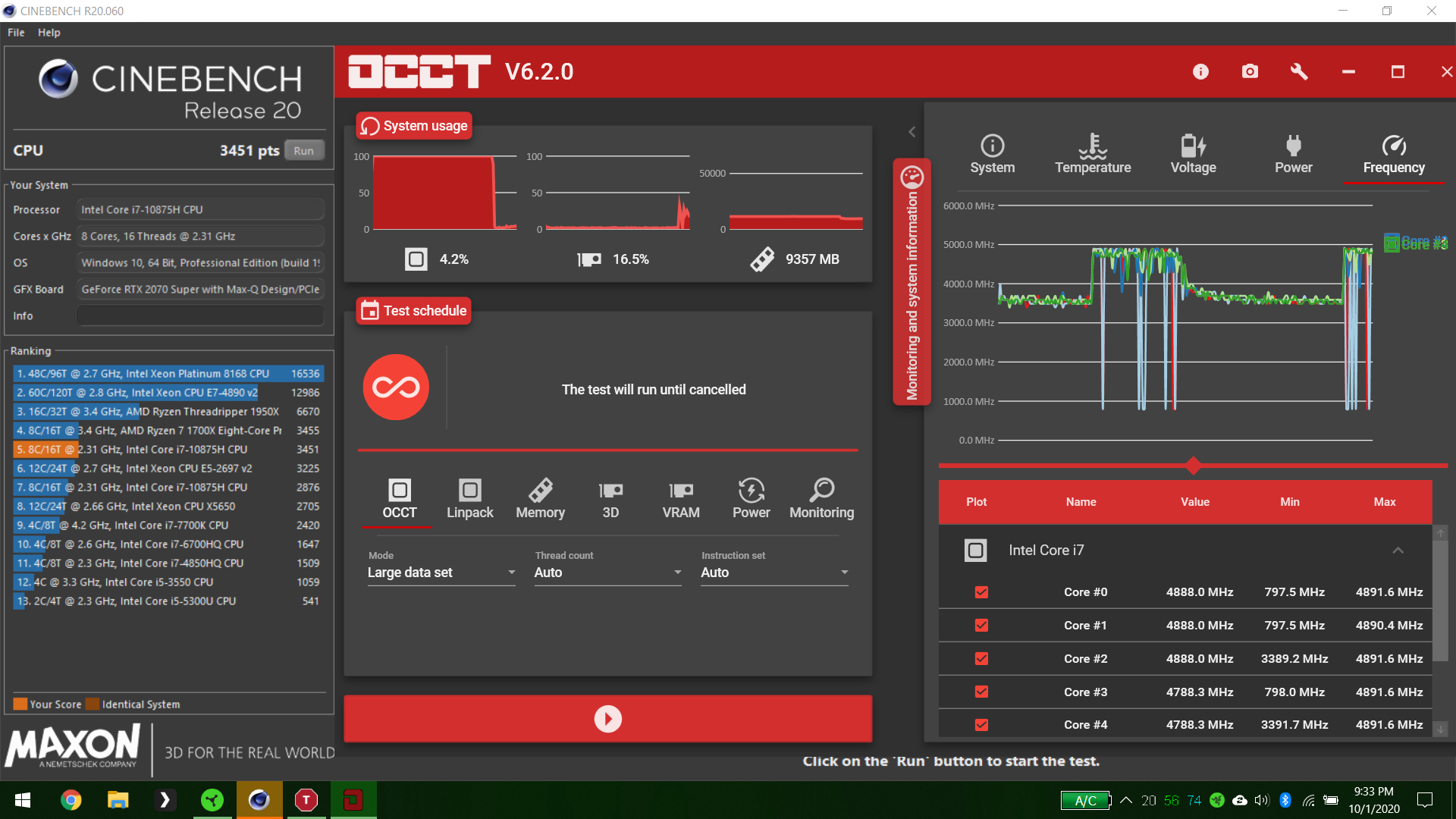Choose the Power test icon

751,498
